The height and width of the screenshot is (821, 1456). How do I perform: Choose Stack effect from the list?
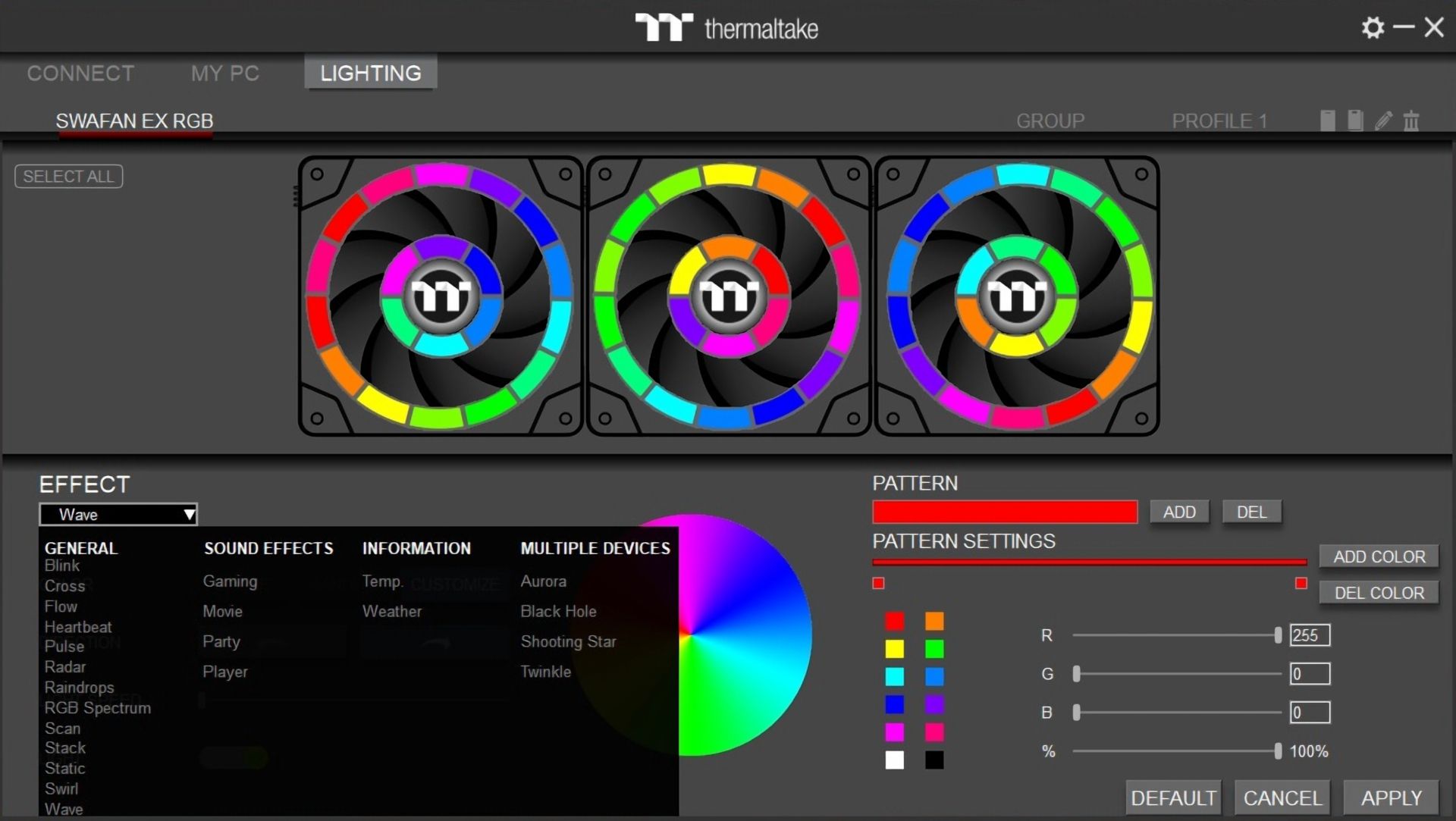coord(64,747)
